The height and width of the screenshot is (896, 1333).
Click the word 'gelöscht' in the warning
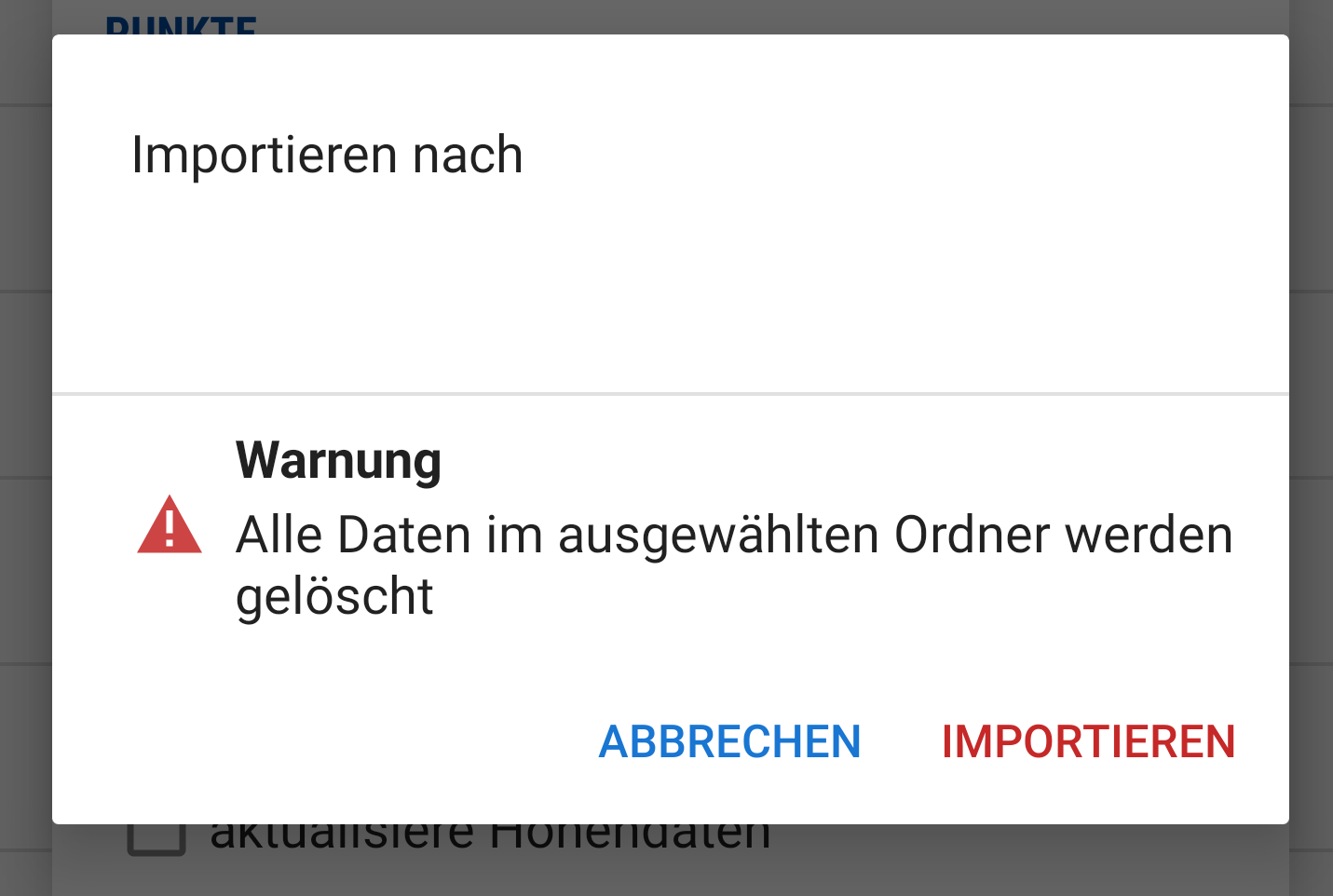(334, 596)
